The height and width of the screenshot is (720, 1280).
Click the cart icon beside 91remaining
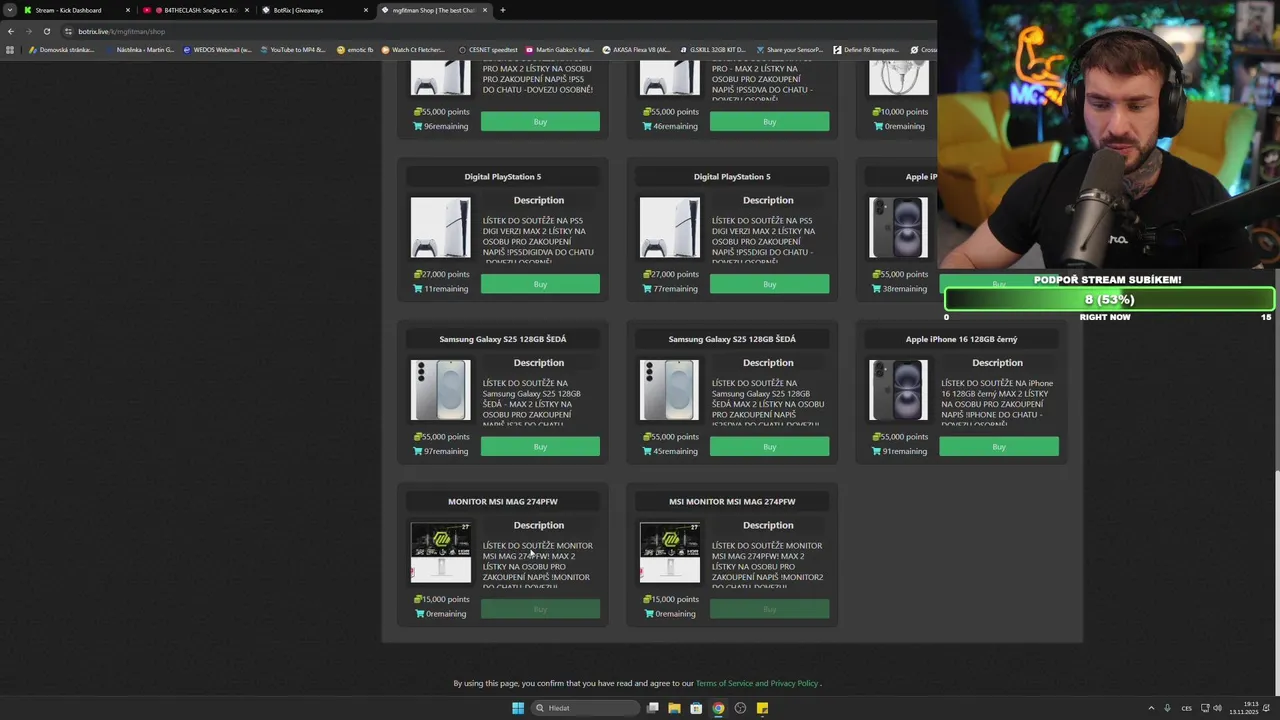click(x=877, y=451)
